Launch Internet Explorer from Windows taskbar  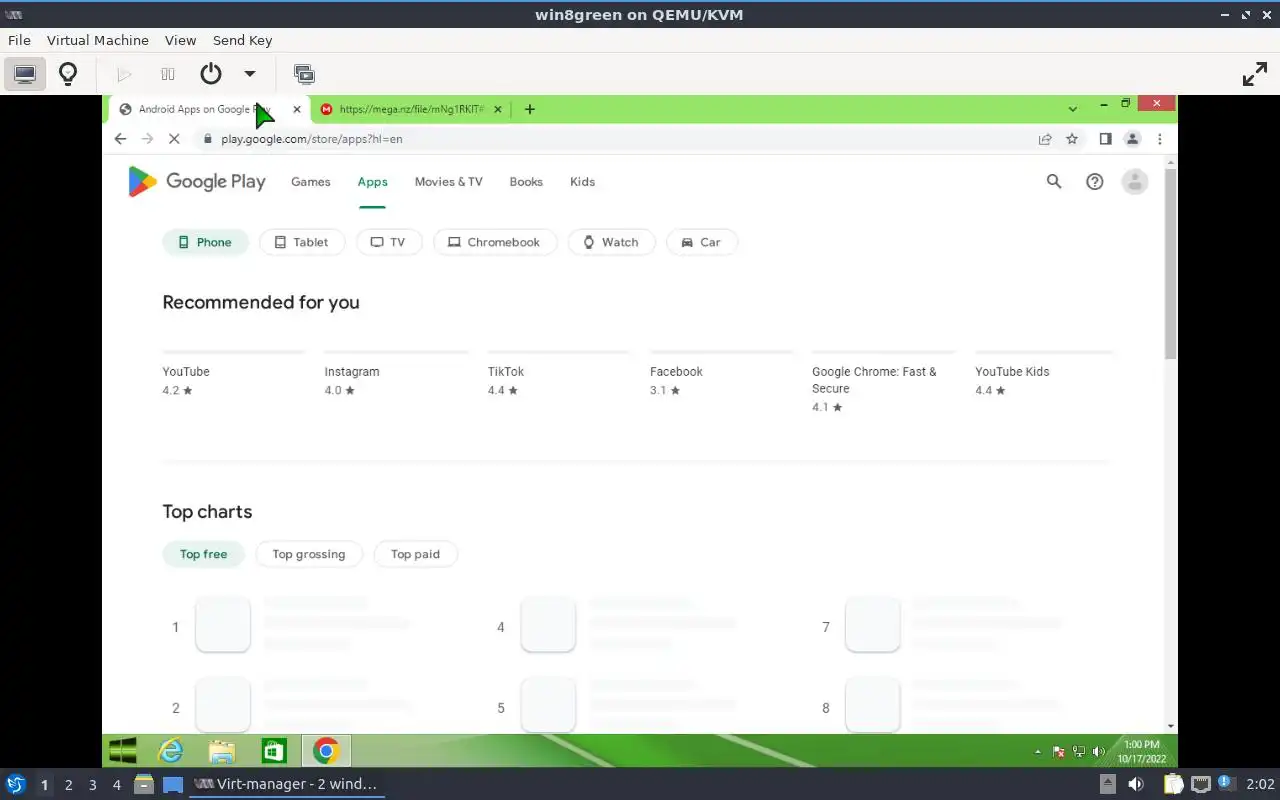[172, 751]
